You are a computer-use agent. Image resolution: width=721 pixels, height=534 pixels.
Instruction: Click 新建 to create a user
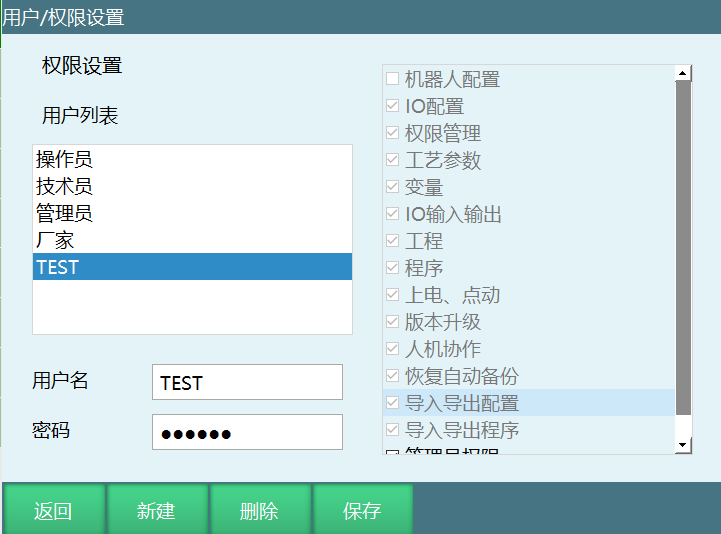156,511
